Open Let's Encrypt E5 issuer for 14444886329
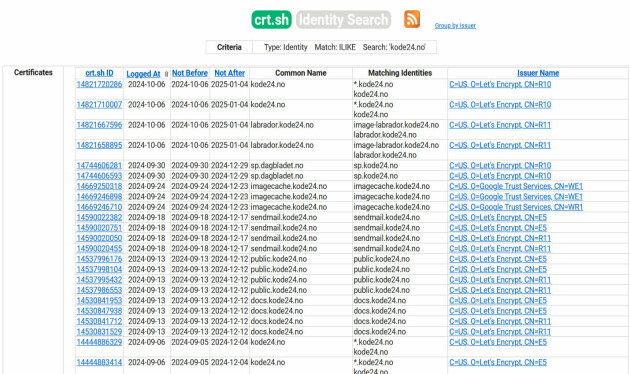Viewport: 630px width, 374px height. coord(498,342)
